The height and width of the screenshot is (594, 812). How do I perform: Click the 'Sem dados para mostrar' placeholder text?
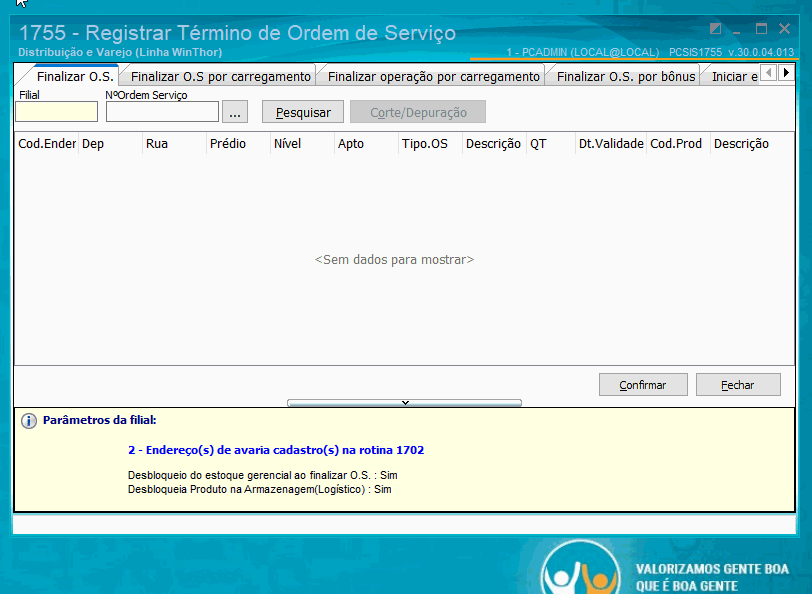(395, 259)
